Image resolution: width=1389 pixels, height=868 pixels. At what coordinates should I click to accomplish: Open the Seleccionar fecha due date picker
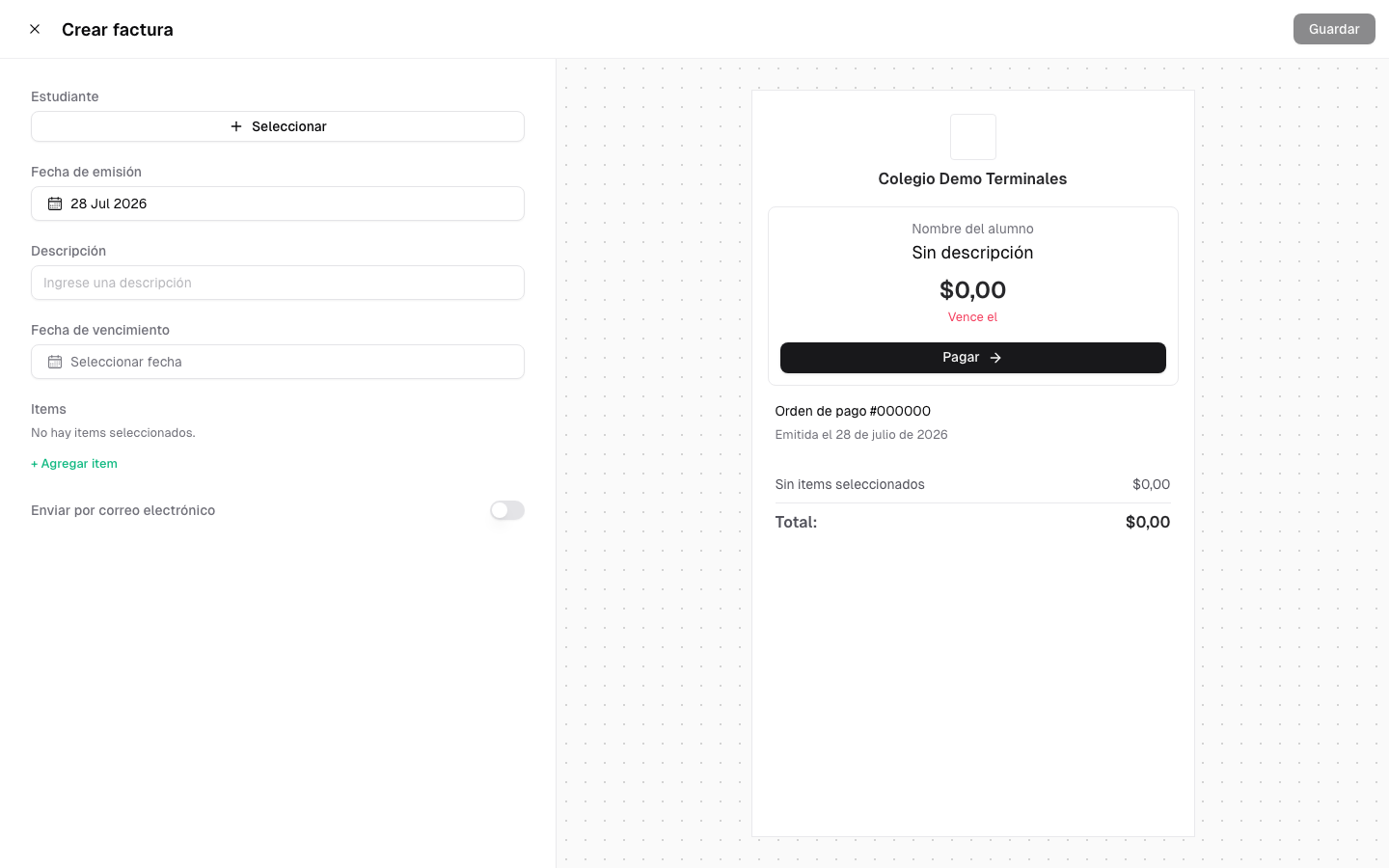[x=278, y=362]
